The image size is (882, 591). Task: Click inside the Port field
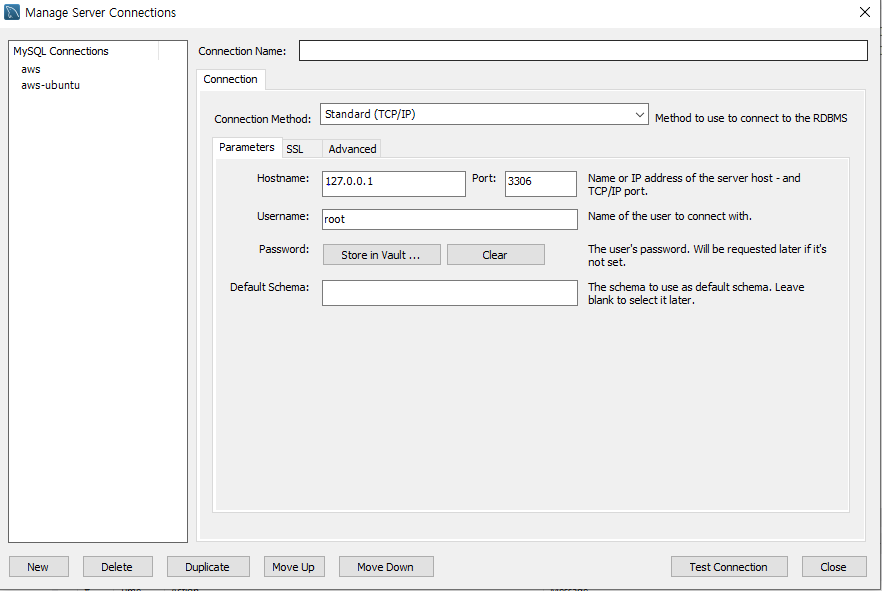[541, 184]
